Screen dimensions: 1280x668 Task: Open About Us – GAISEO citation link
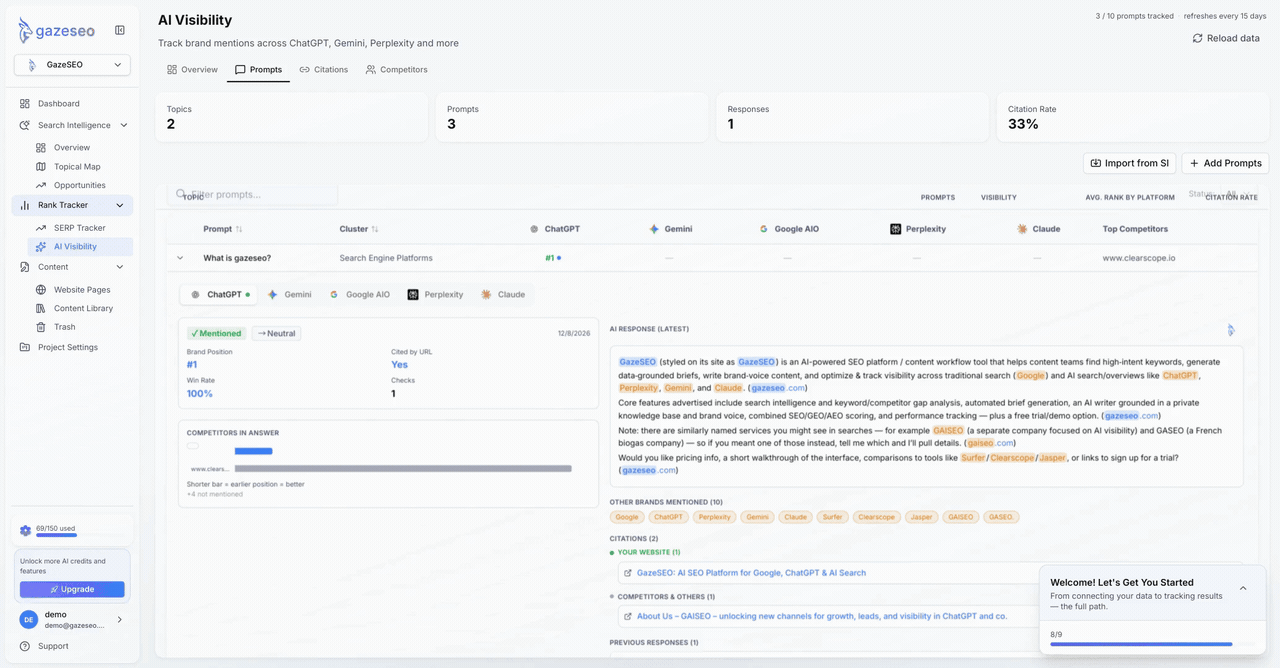[822, 616]
